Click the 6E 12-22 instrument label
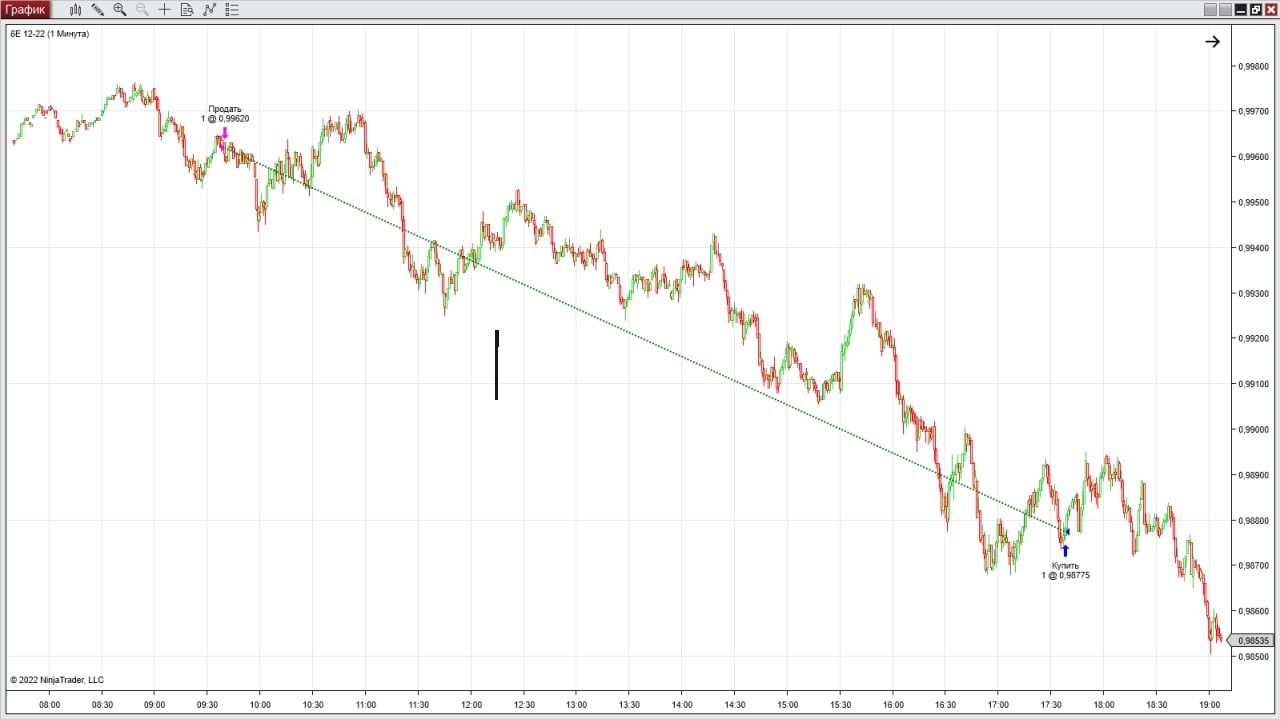Screen dimensions: 1280x719 click(49, 34)
